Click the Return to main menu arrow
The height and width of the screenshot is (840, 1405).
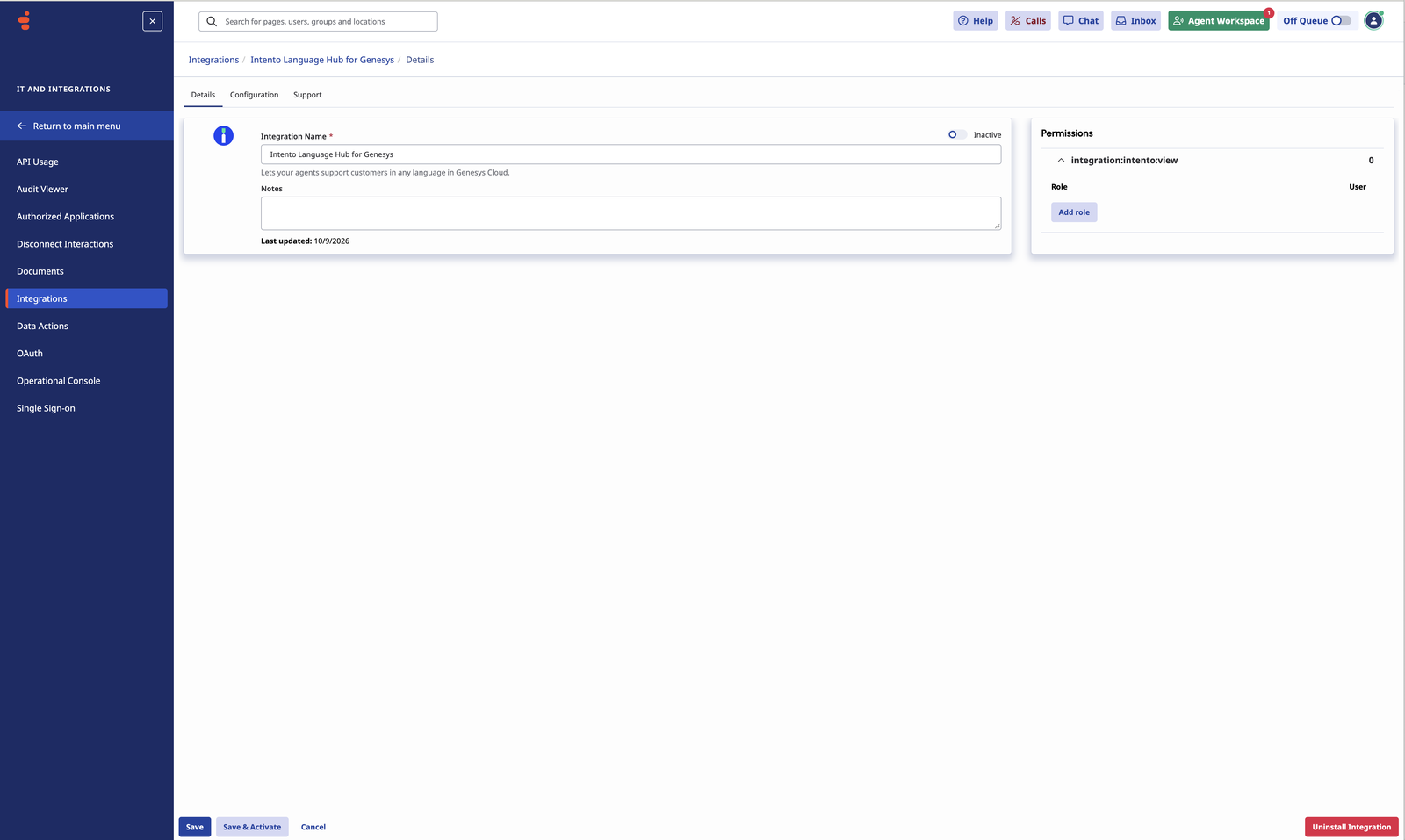pos(22,126)
